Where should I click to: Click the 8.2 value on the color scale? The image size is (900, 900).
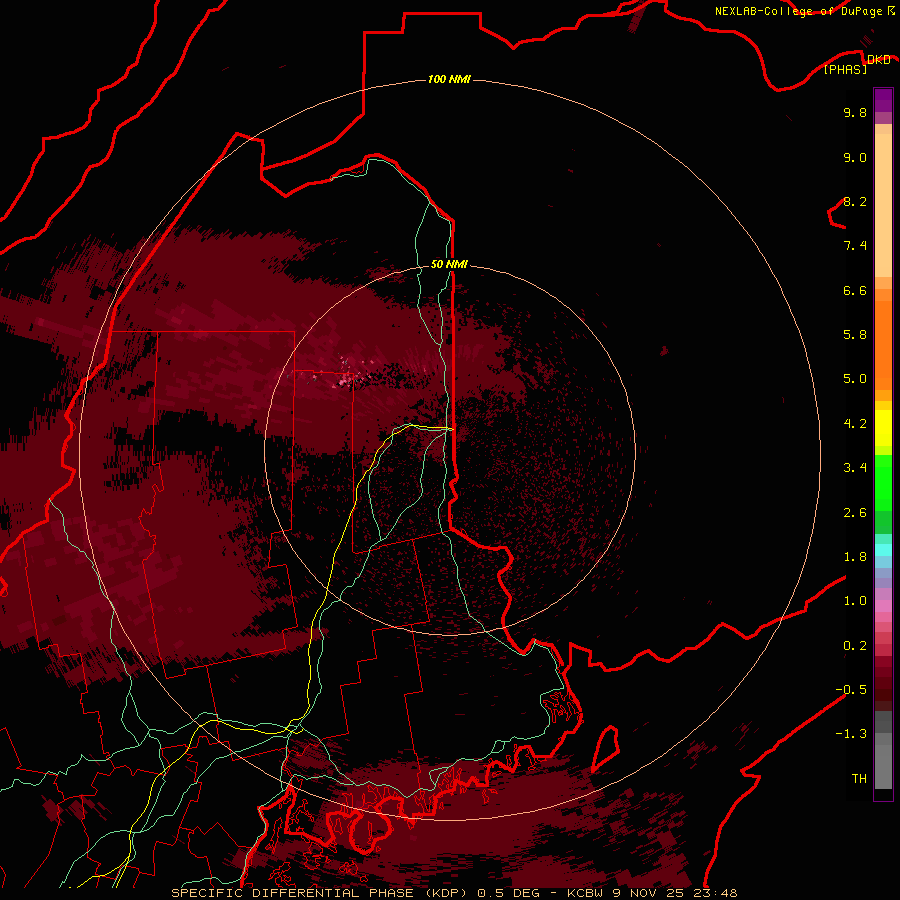point(855,201)
